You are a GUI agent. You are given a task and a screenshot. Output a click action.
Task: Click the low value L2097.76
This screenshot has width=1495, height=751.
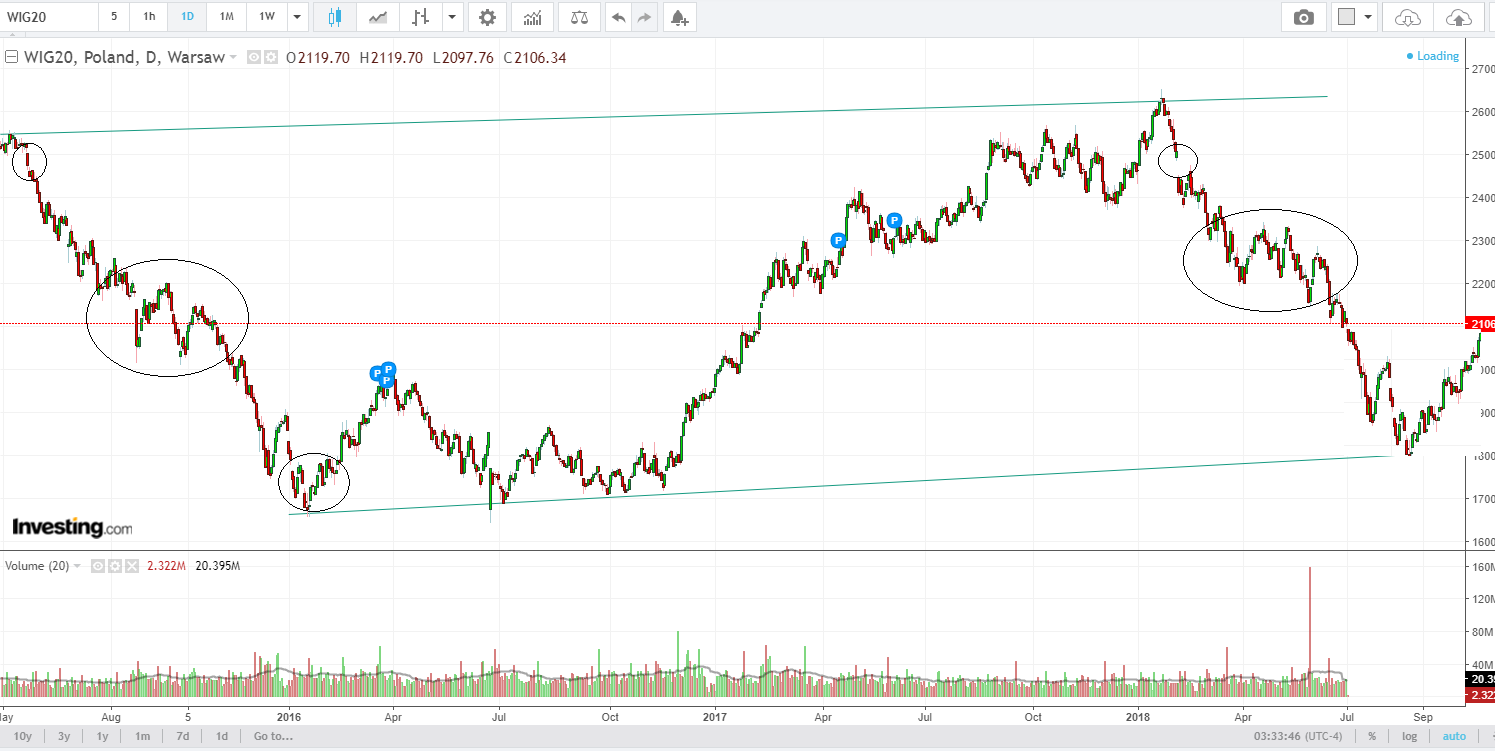[463, 58]
